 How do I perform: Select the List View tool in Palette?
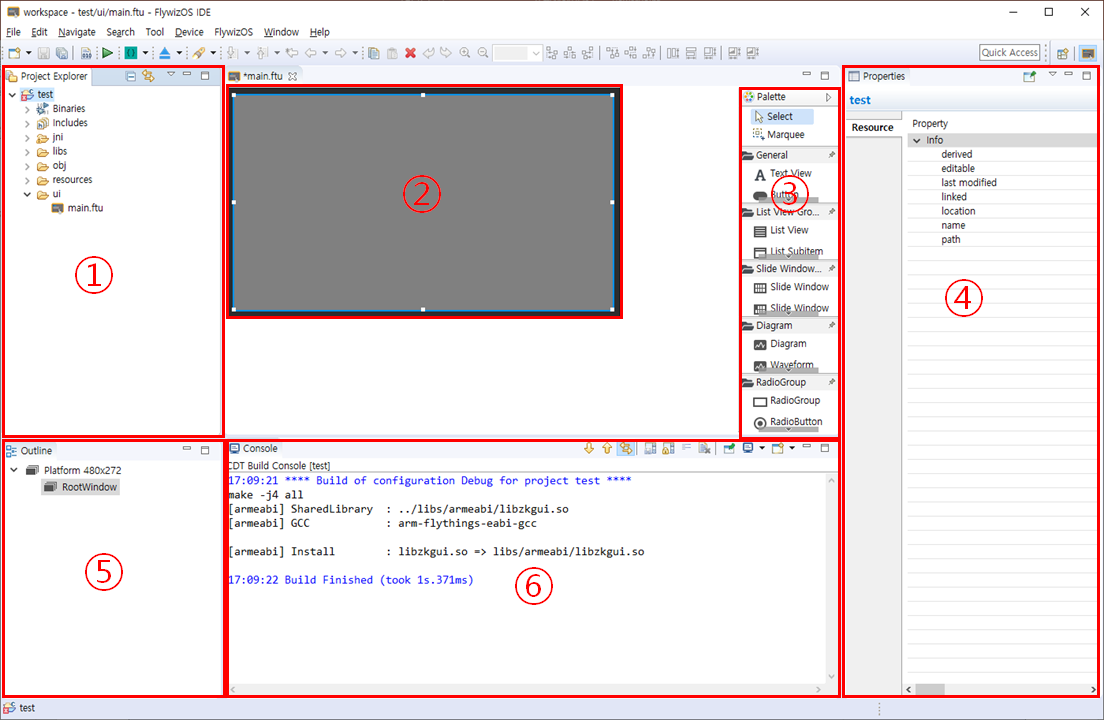tap(781, 230)
